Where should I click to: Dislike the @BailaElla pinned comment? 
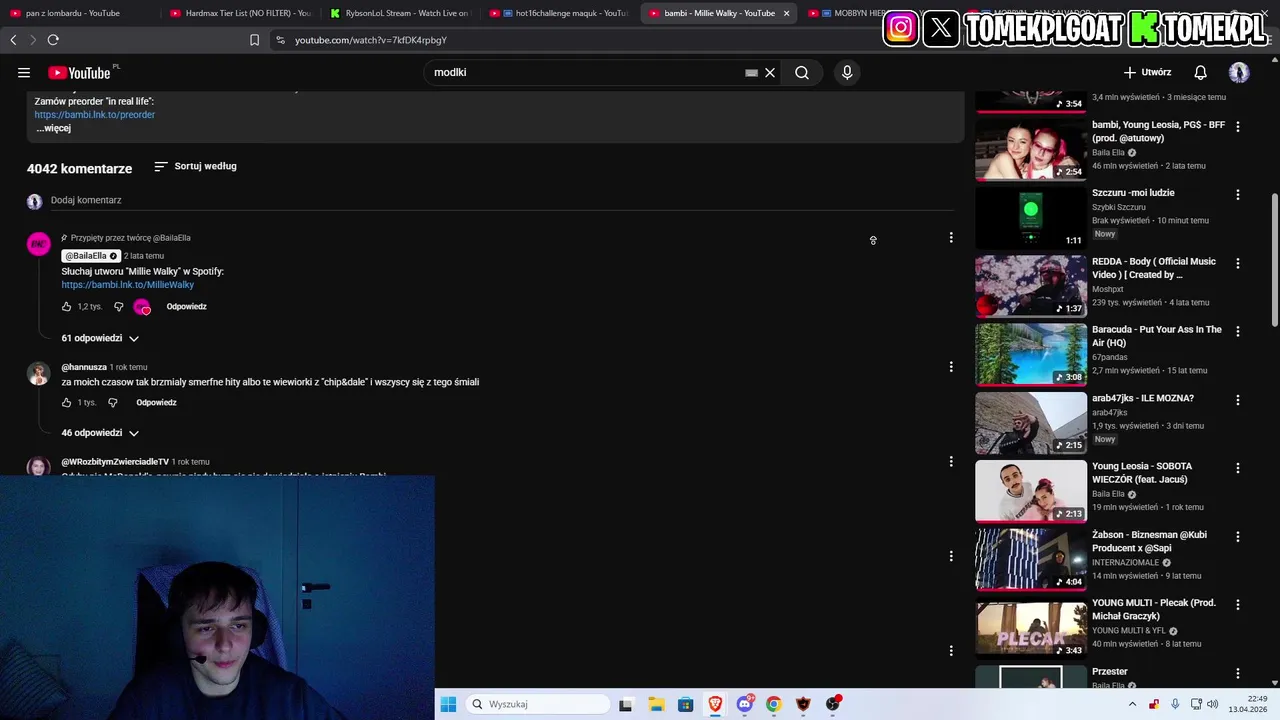[118, 307]
